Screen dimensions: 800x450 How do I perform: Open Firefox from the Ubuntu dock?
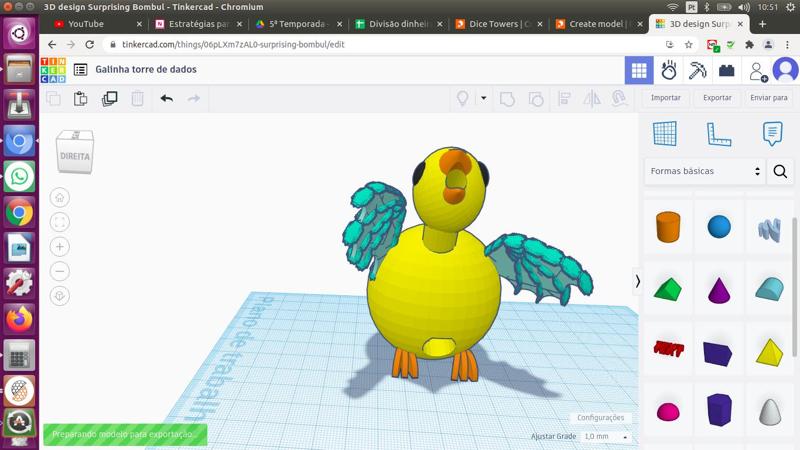tap(19, 319)
